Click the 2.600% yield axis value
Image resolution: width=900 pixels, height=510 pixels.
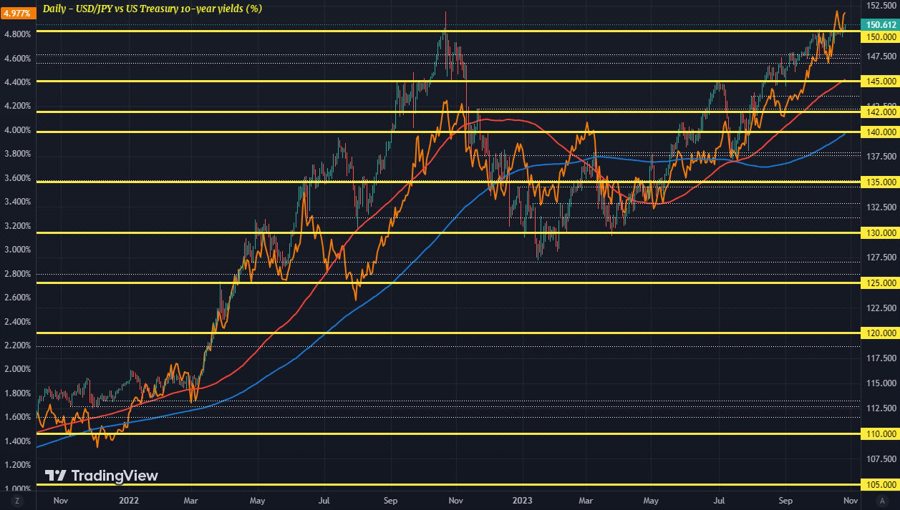click(x=17, y=297)
